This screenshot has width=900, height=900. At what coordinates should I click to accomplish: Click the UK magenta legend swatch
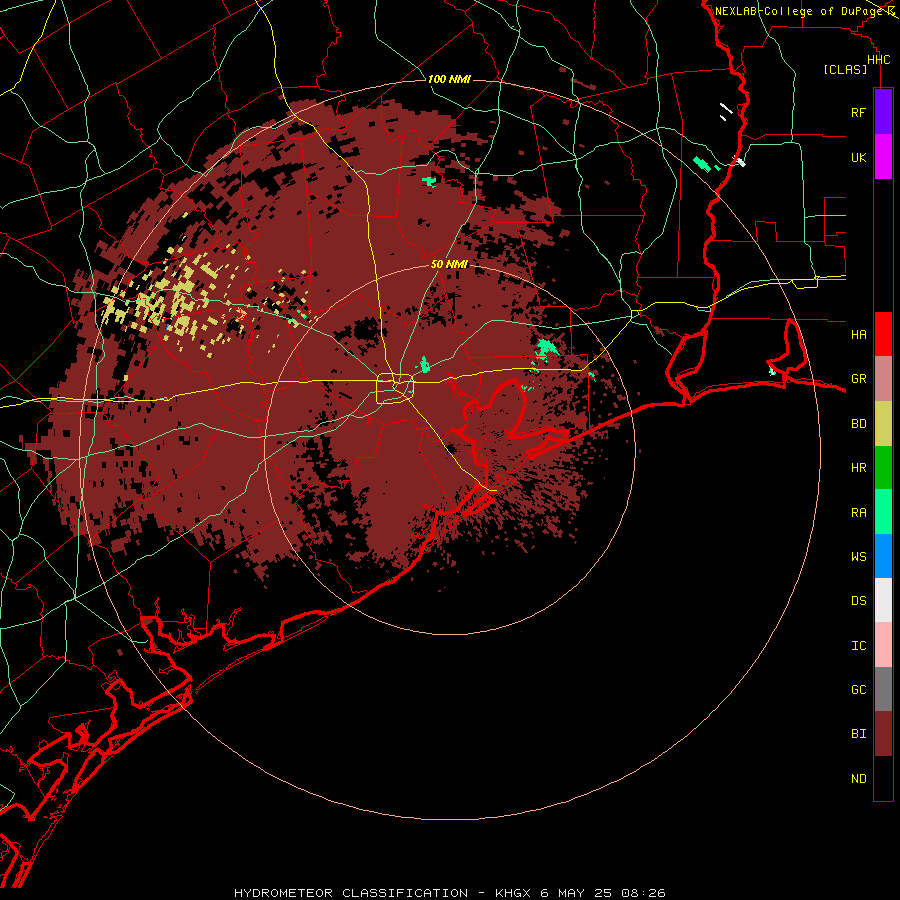point(883,157)
